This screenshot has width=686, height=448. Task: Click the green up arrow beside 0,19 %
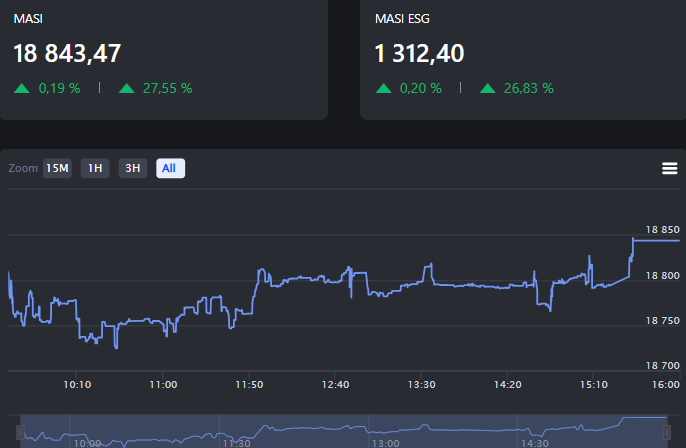(22, 88)
